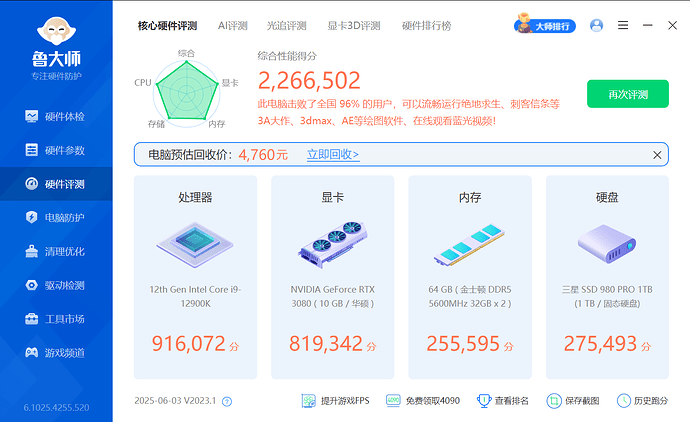Click 保存截图 screenshot icon
690x422 pixels.
[554, 401]
